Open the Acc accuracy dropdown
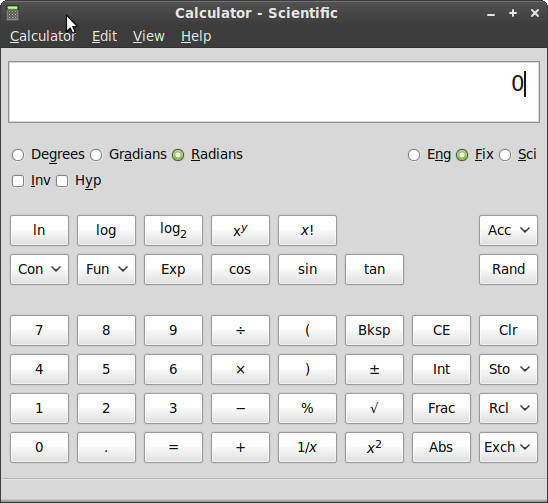 tap(508, 230)
